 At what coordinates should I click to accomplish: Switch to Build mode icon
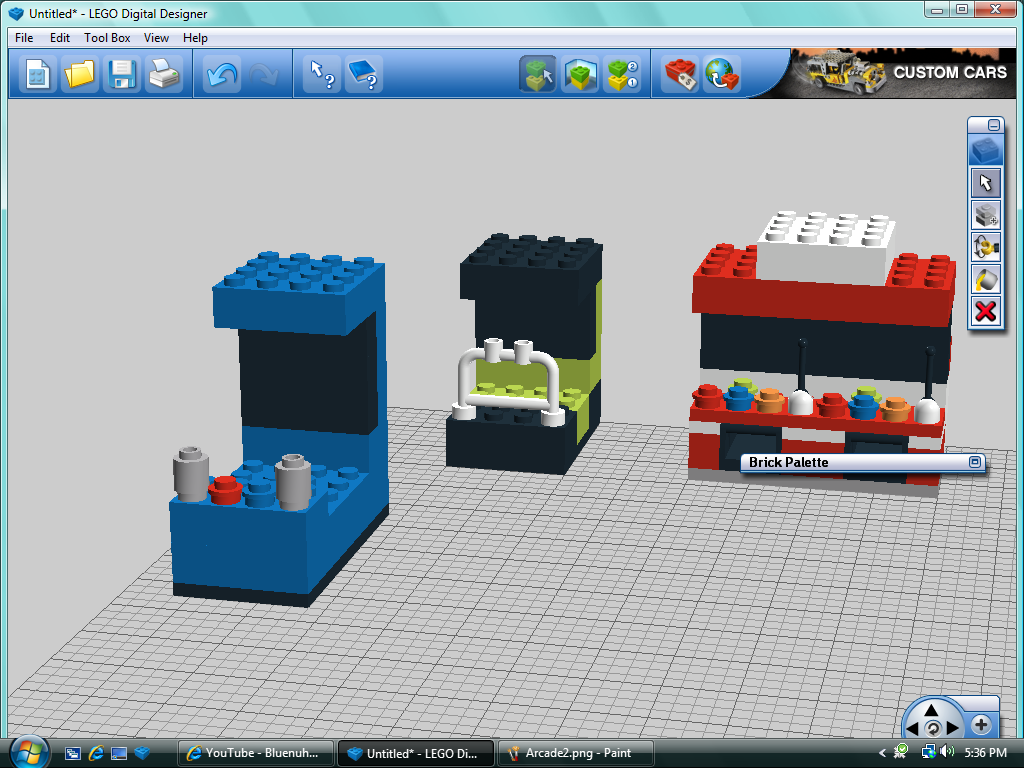(537, 74)
